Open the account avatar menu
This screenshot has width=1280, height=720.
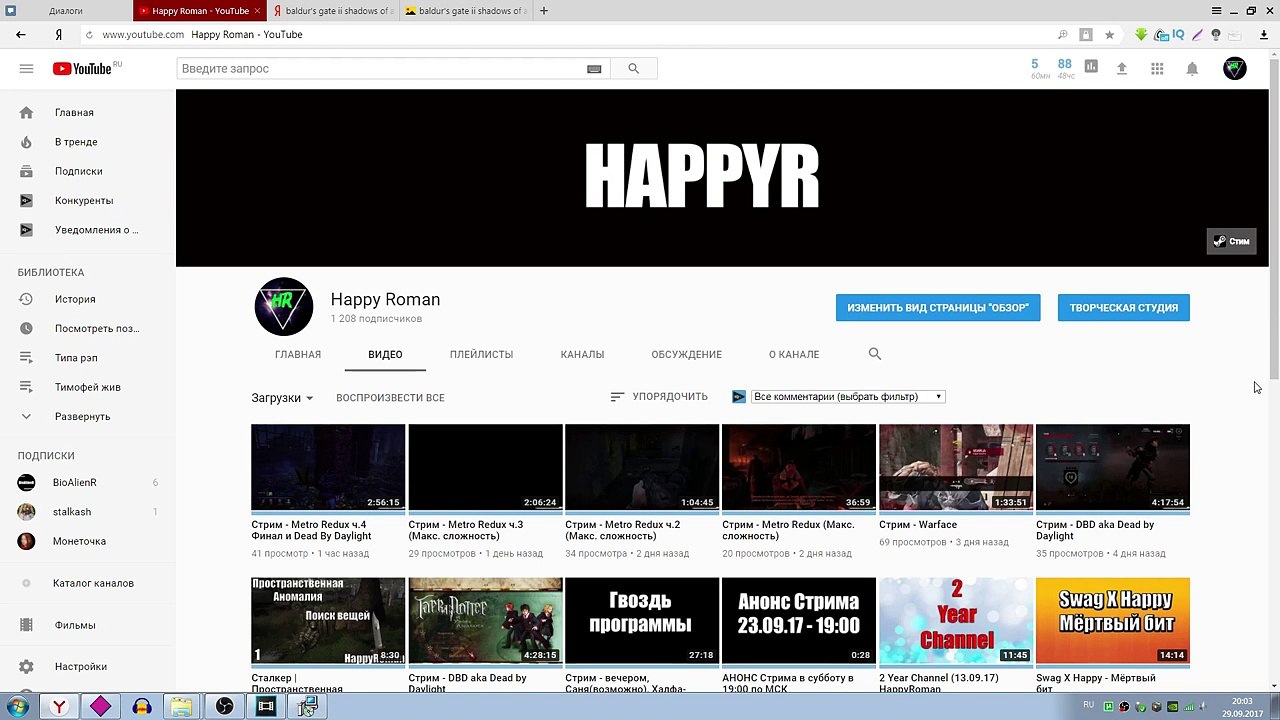coord(1235,68)
